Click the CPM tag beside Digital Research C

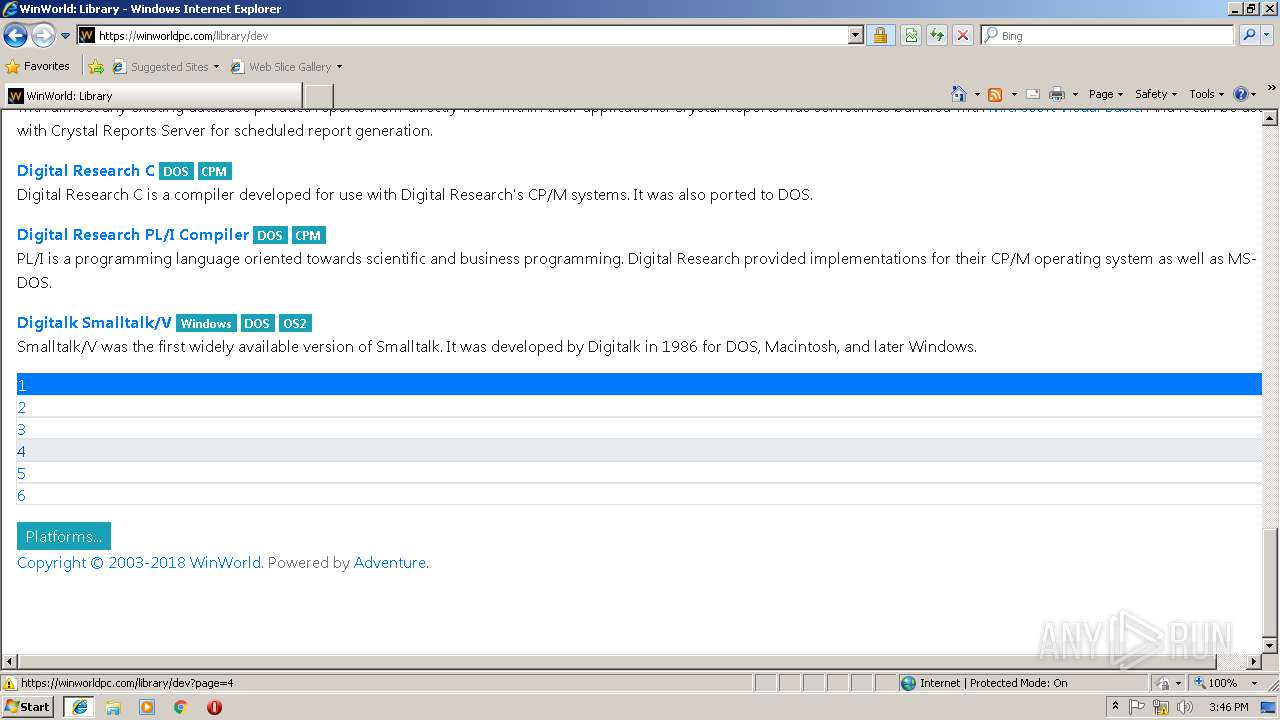214,171
